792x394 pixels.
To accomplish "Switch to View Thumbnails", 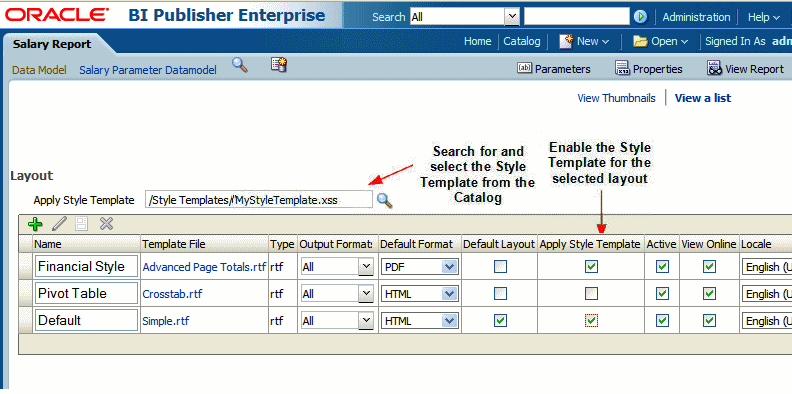I will tap(616, 98).
